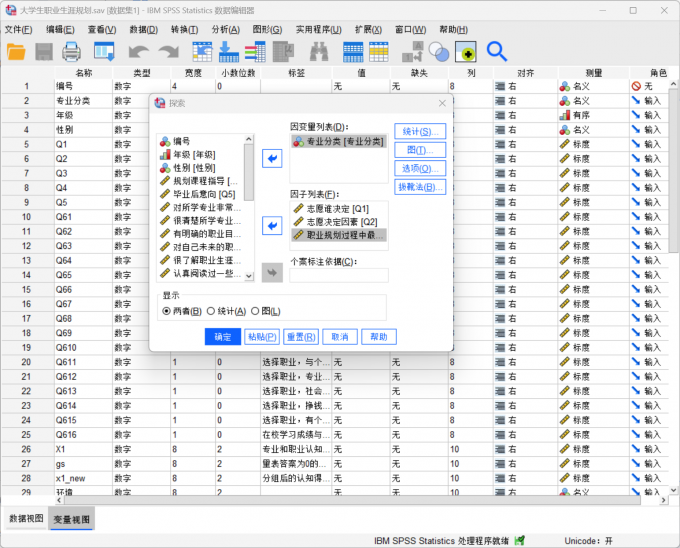Open the 转换(T) menu
This screenshot has height=548, width=680.
click(184, 29)
